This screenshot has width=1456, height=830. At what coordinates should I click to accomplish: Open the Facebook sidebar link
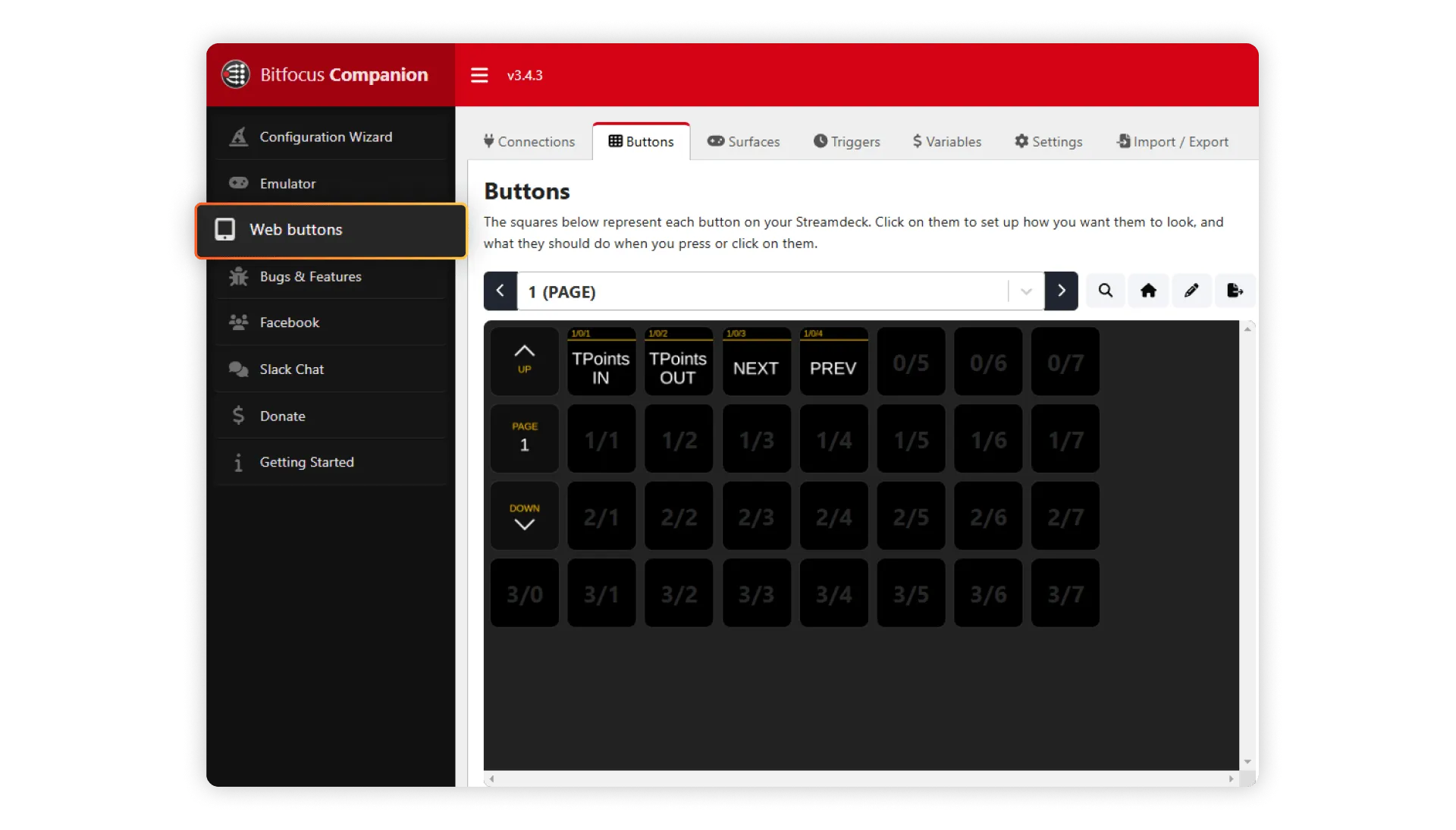pyautogui.click(x=331, y=323)
